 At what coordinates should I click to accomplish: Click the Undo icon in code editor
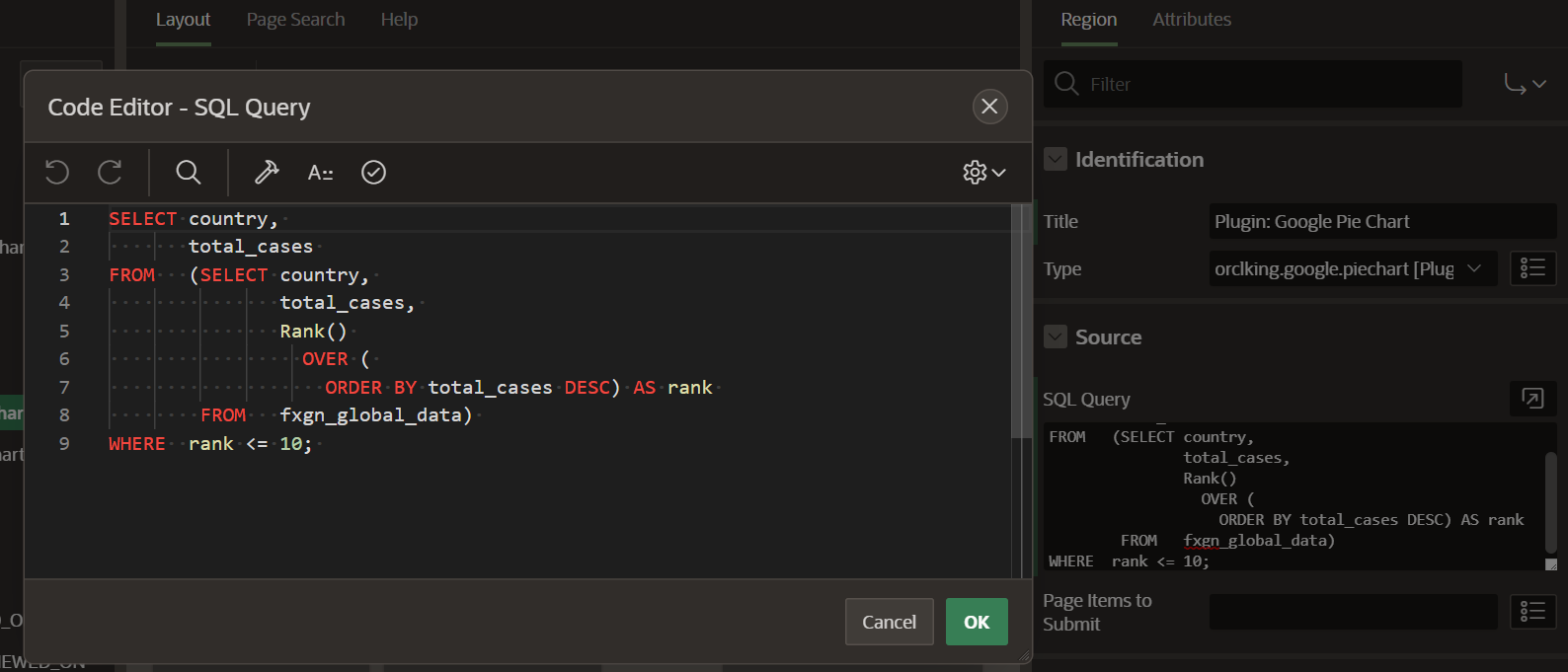57,173
